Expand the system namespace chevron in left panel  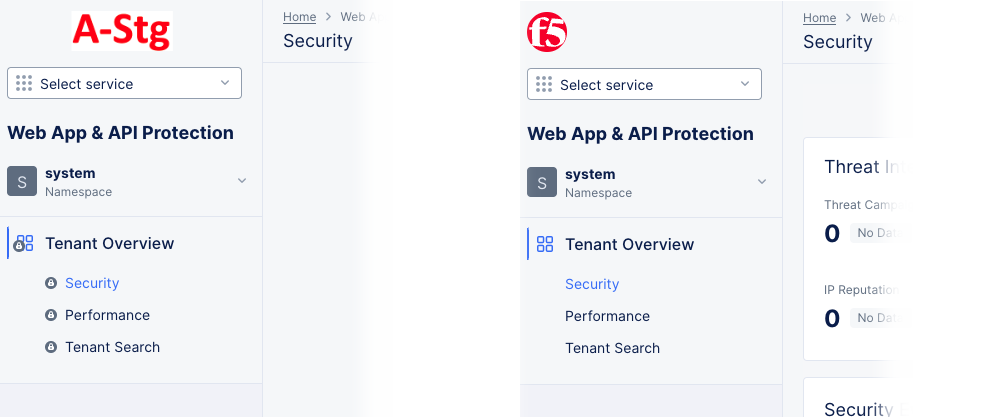coord(241,181)
